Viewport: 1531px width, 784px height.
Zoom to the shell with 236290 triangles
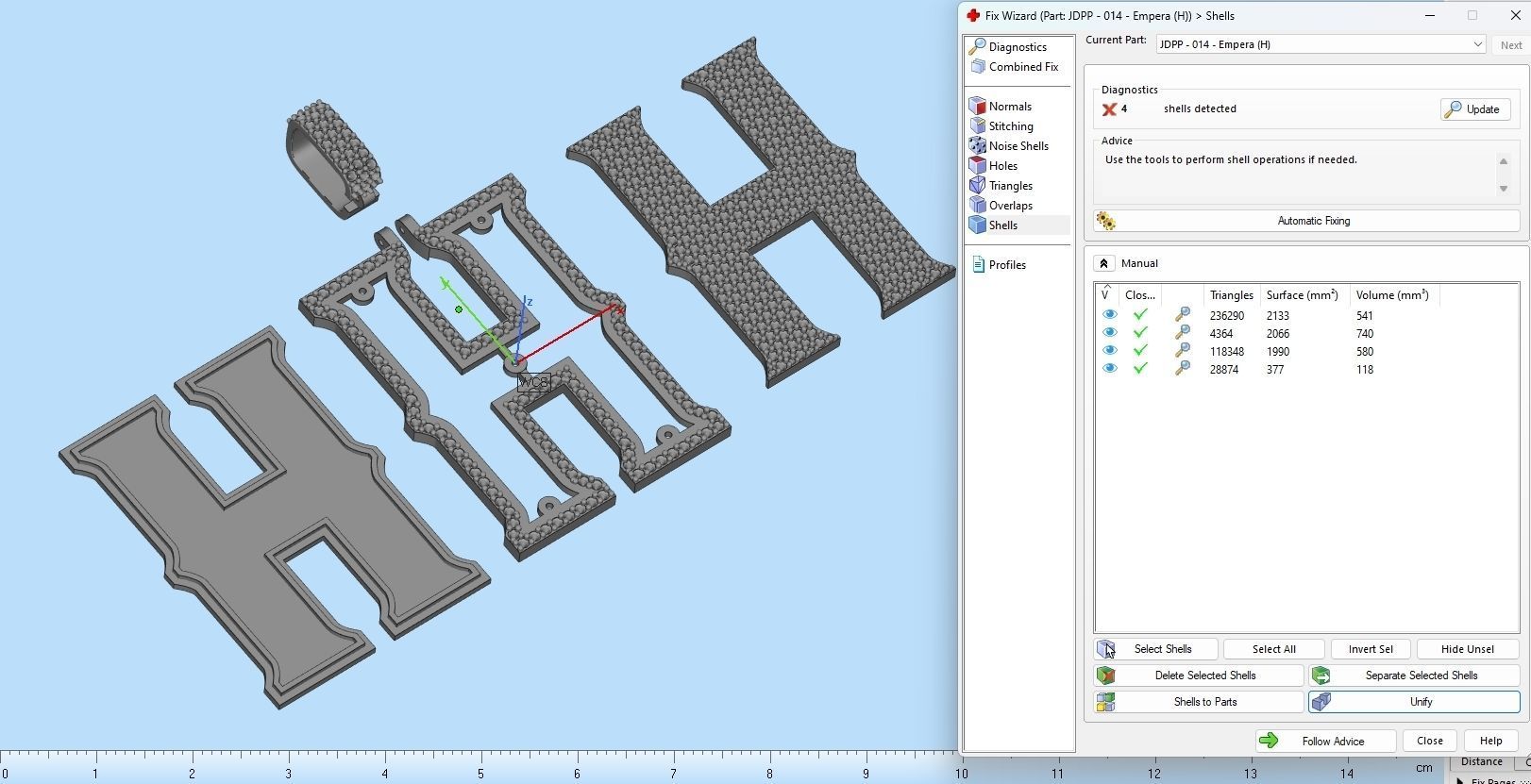(x=1182, y=315)
